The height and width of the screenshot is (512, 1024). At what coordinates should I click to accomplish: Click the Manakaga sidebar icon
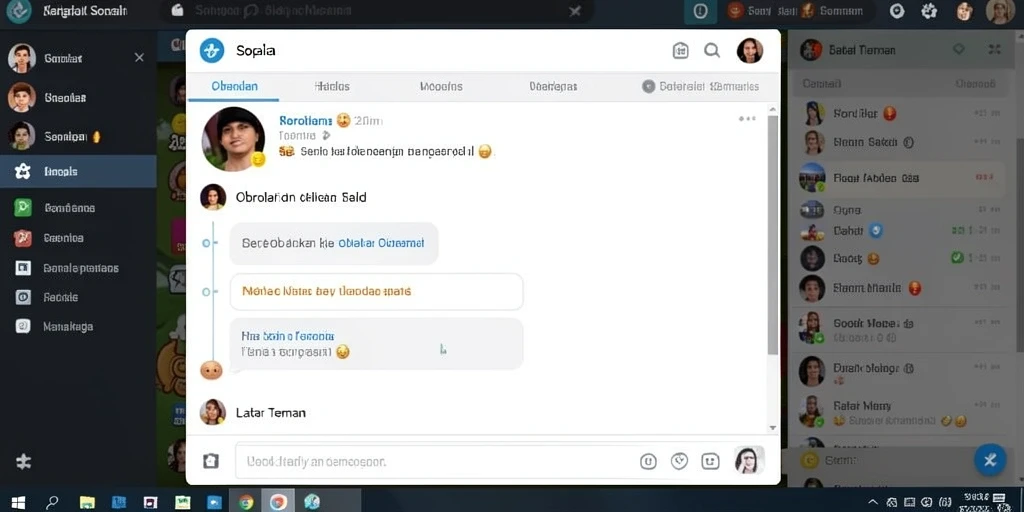tap(23, 327)
